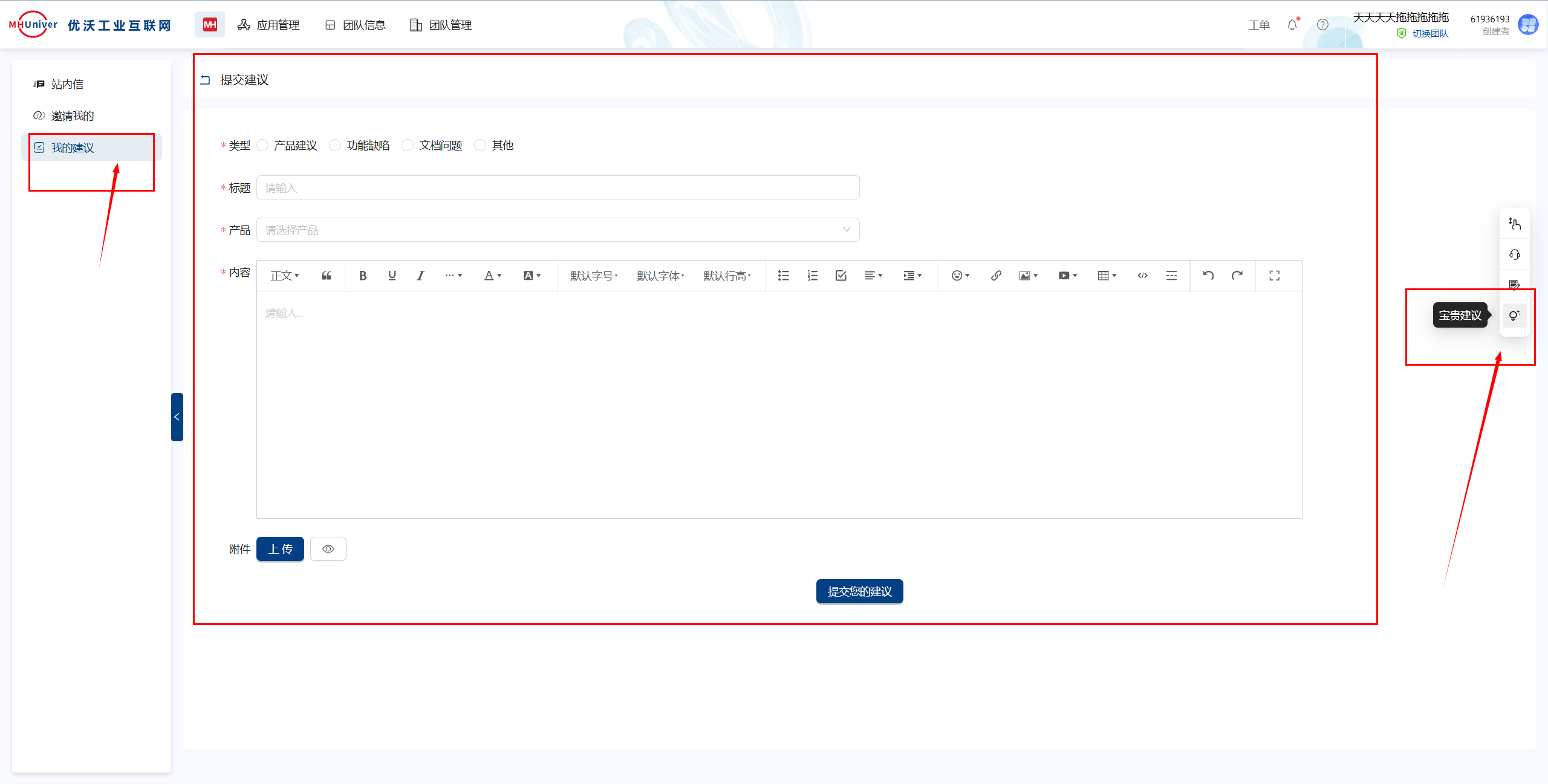This screenshot has width=1548, height=784.
Task: Click the 上传 attachment button
Action: point(280,549)
